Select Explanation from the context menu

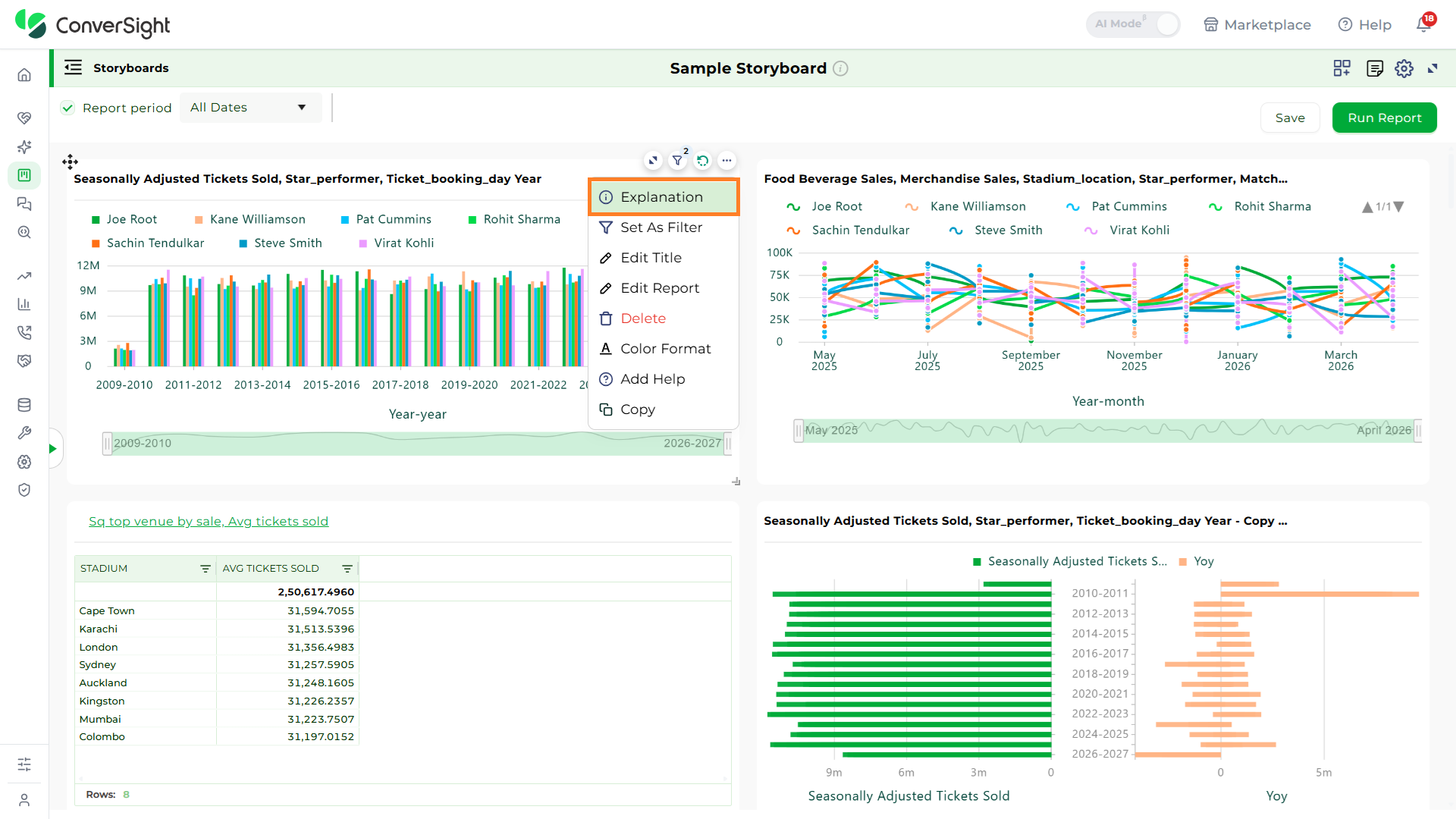click(x=663, y=197)
